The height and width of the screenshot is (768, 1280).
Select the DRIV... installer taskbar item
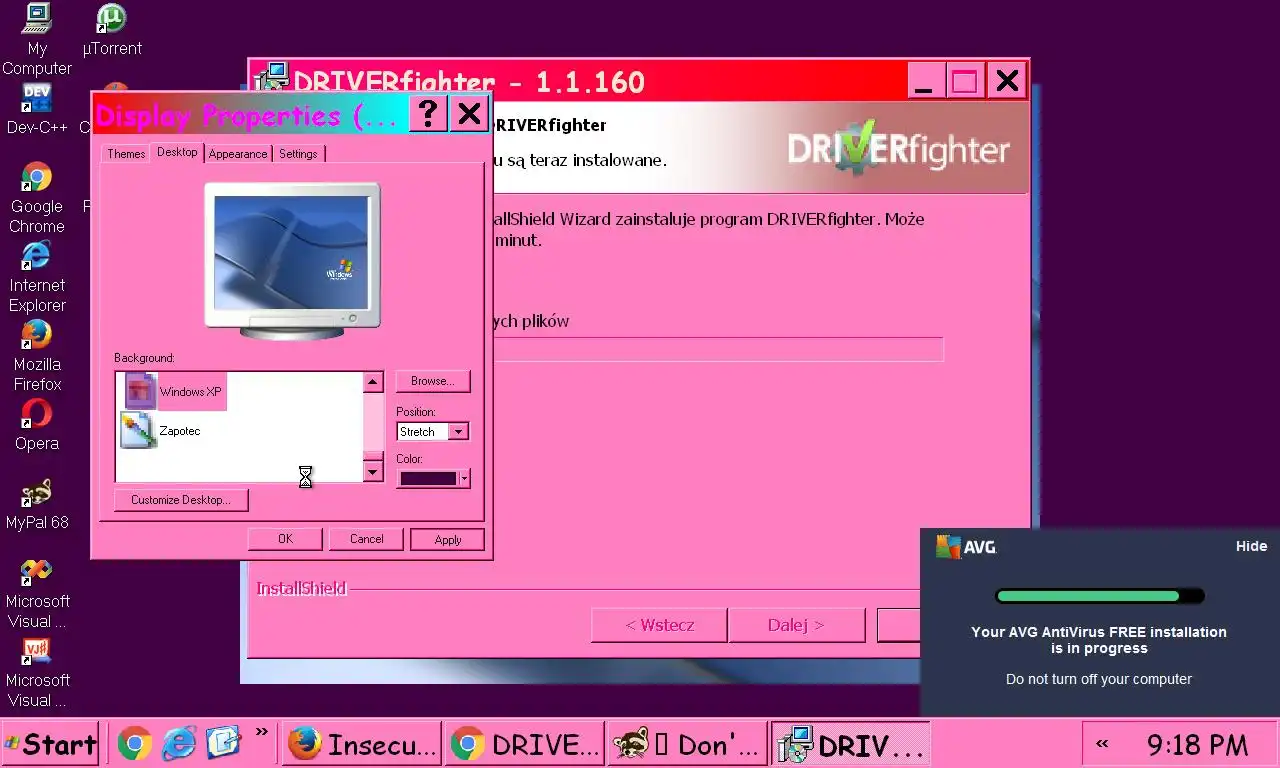click(x=851, y=744)
